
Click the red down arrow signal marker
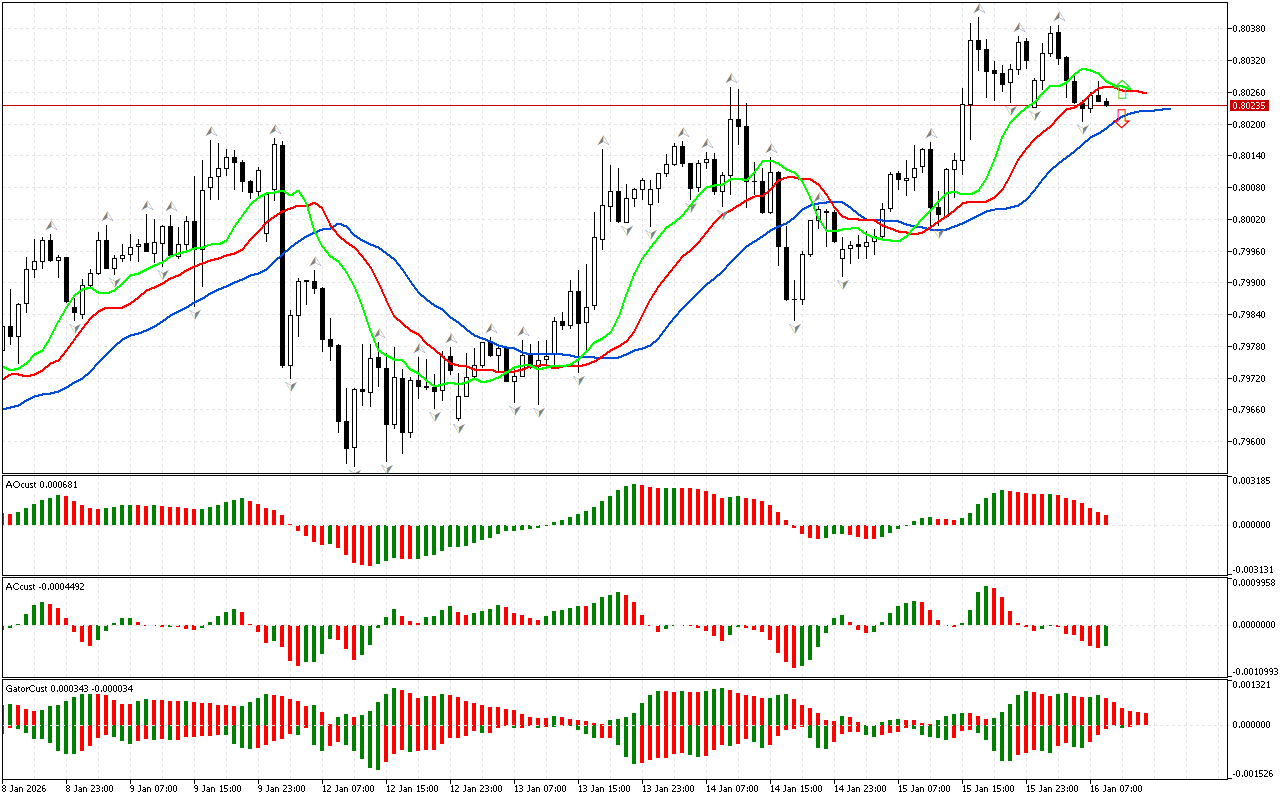tap(1122, 119)
